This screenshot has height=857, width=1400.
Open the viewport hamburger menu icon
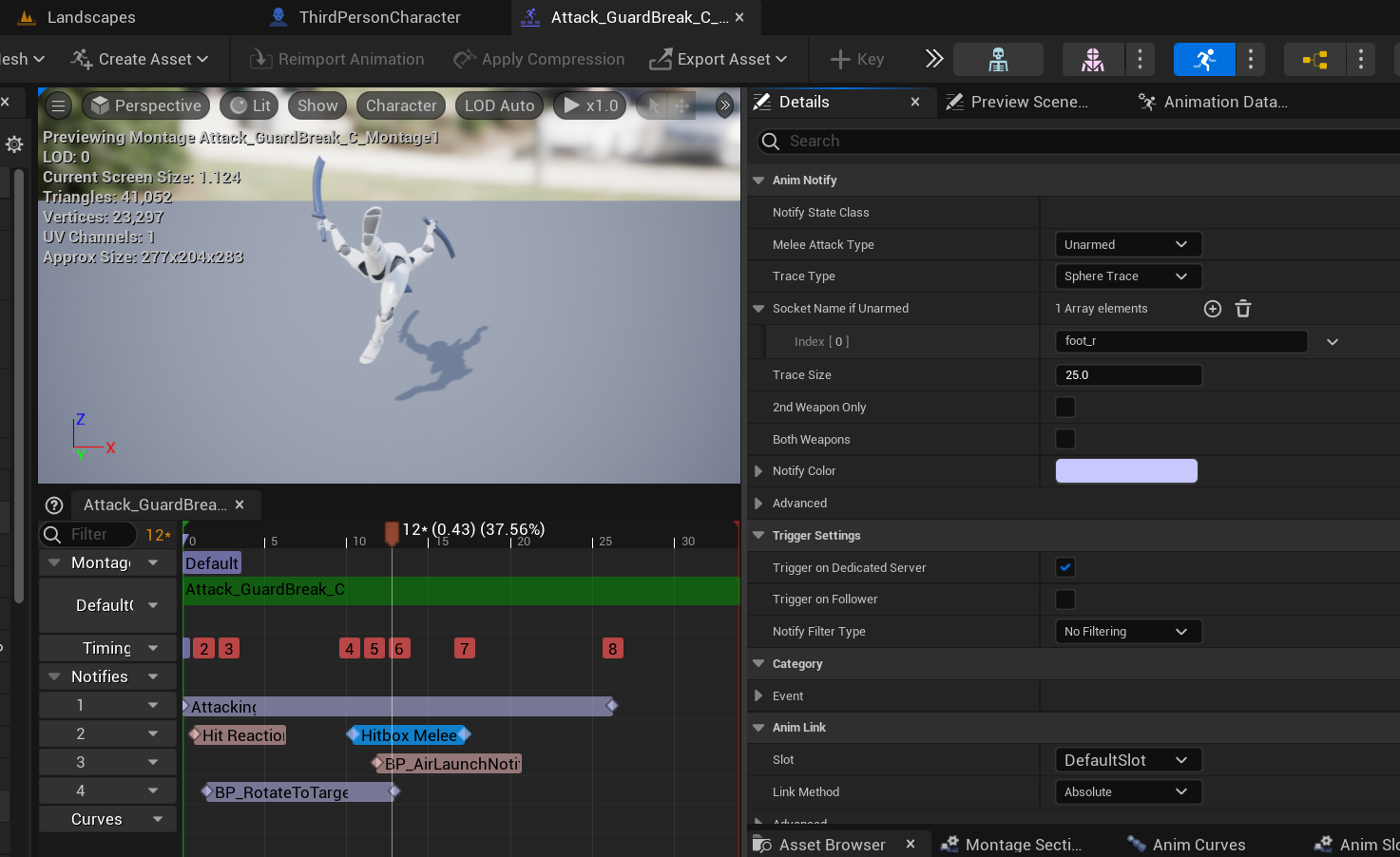58,105
